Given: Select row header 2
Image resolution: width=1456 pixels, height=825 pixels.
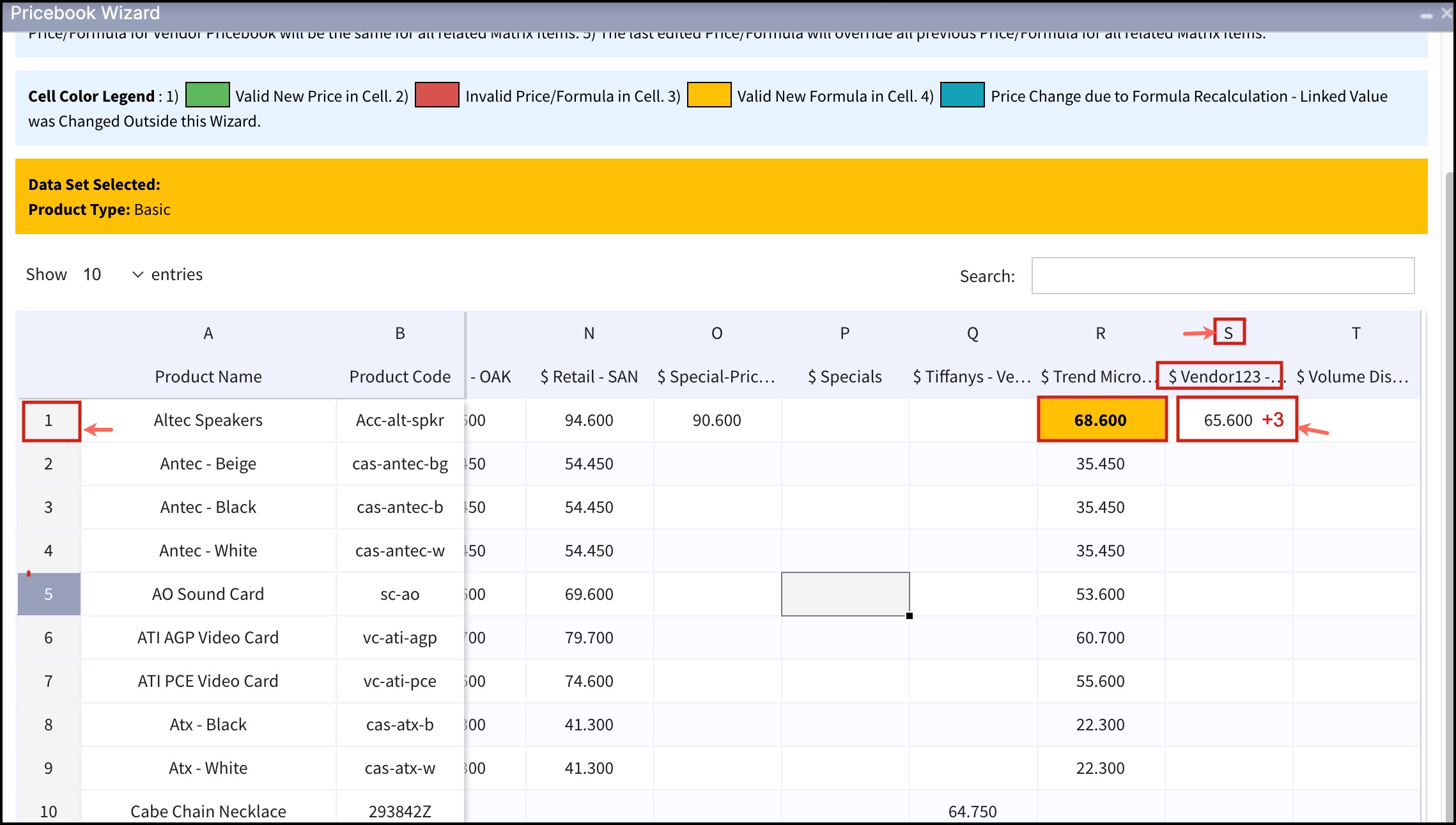Looking at the screenshot, I should tap(49, 464).
